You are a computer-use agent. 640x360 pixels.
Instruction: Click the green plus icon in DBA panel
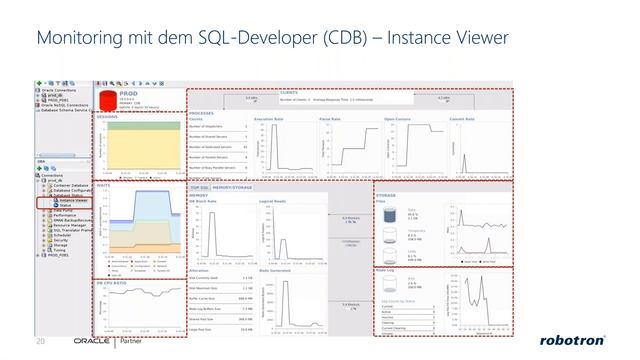(x=40, y=168)
